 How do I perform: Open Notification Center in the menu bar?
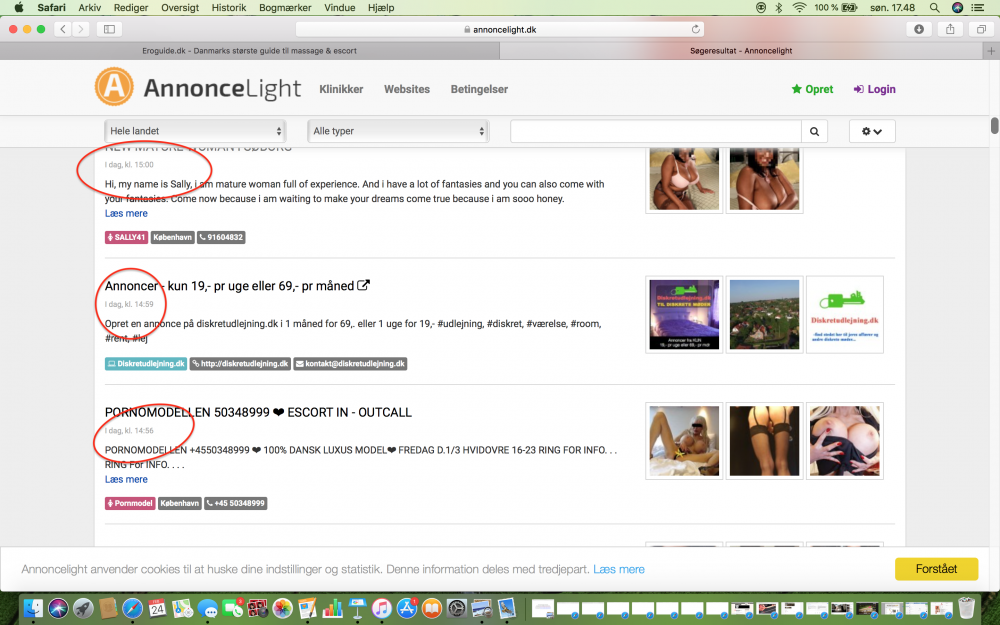(x=977, y=8)
